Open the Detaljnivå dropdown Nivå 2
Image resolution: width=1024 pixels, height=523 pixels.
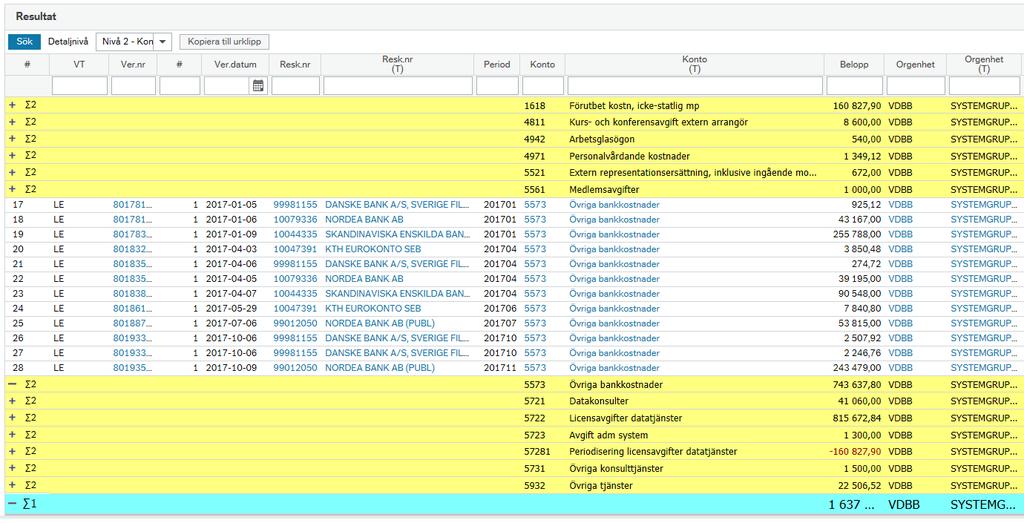[133, 42]
